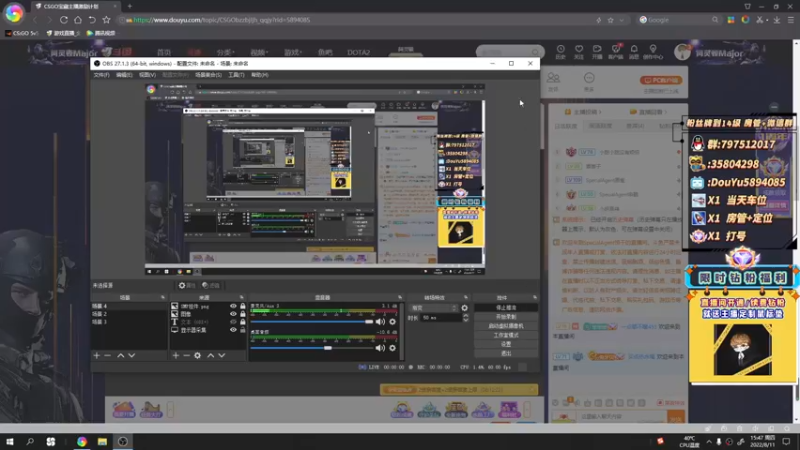Expand 主播投稿 section in chat panel
The image size is (800, 450).
click(x=583, y=112)
